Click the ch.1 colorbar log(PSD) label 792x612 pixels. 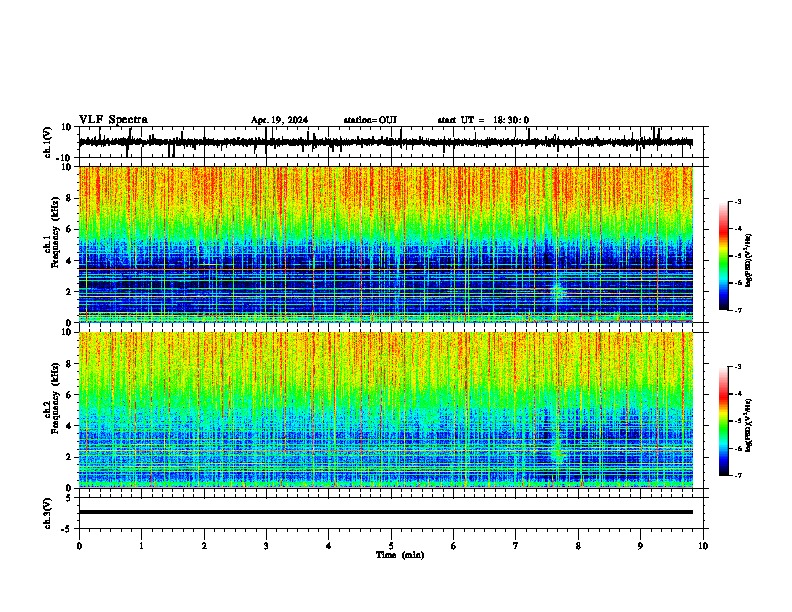(748, 260)
